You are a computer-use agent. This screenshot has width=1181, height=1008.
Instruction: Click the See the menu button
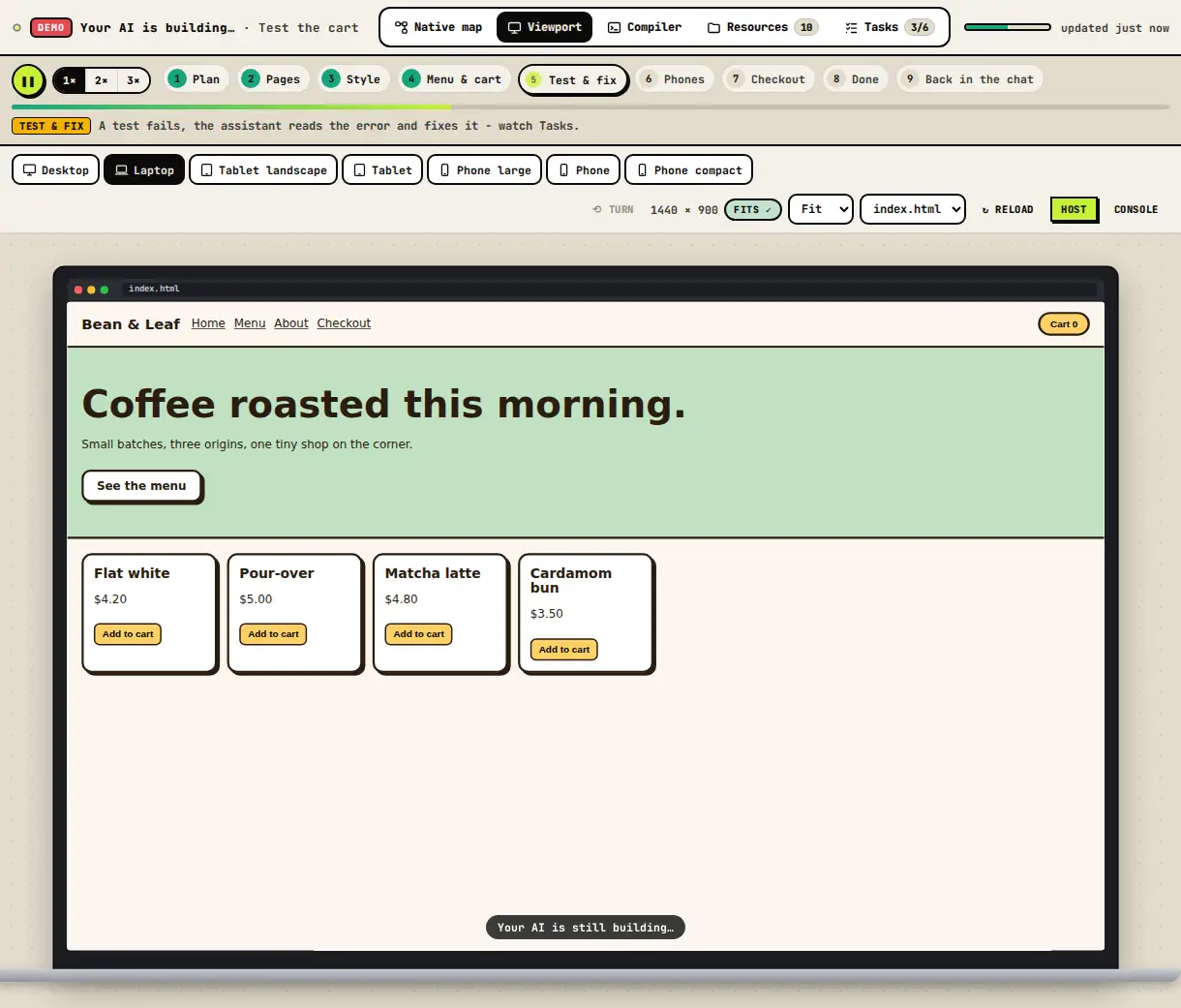pos(141,486)
